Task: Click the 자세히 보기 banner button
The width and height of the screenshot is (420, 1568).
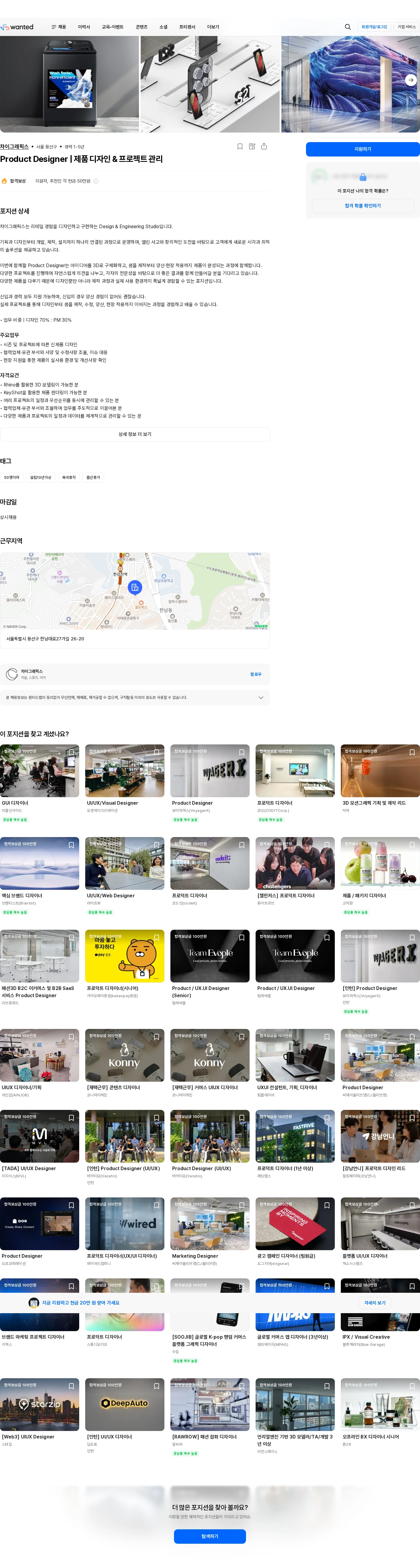Action: click(375, 1303)
